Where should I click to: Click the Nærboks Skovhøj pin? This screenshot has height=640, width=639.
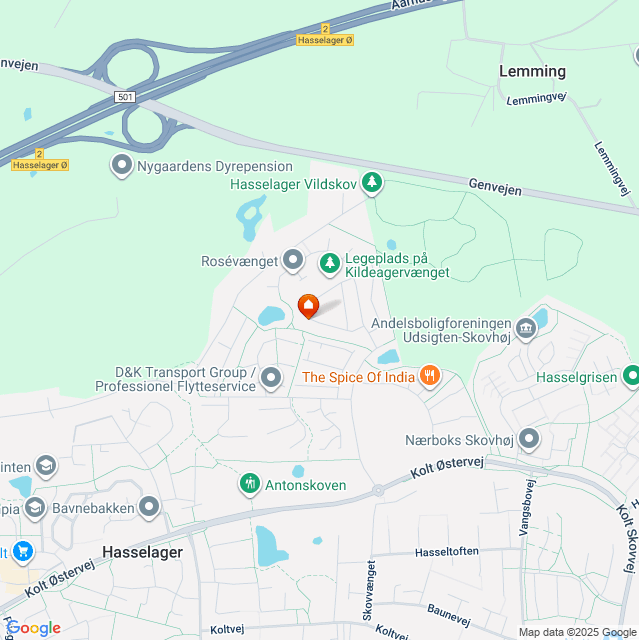(529, 440)
